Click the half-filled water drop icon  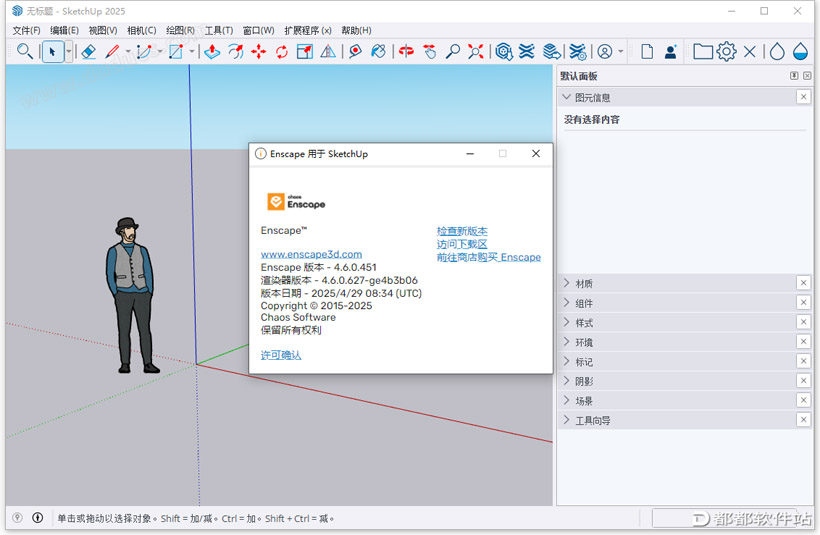(800, 51)
